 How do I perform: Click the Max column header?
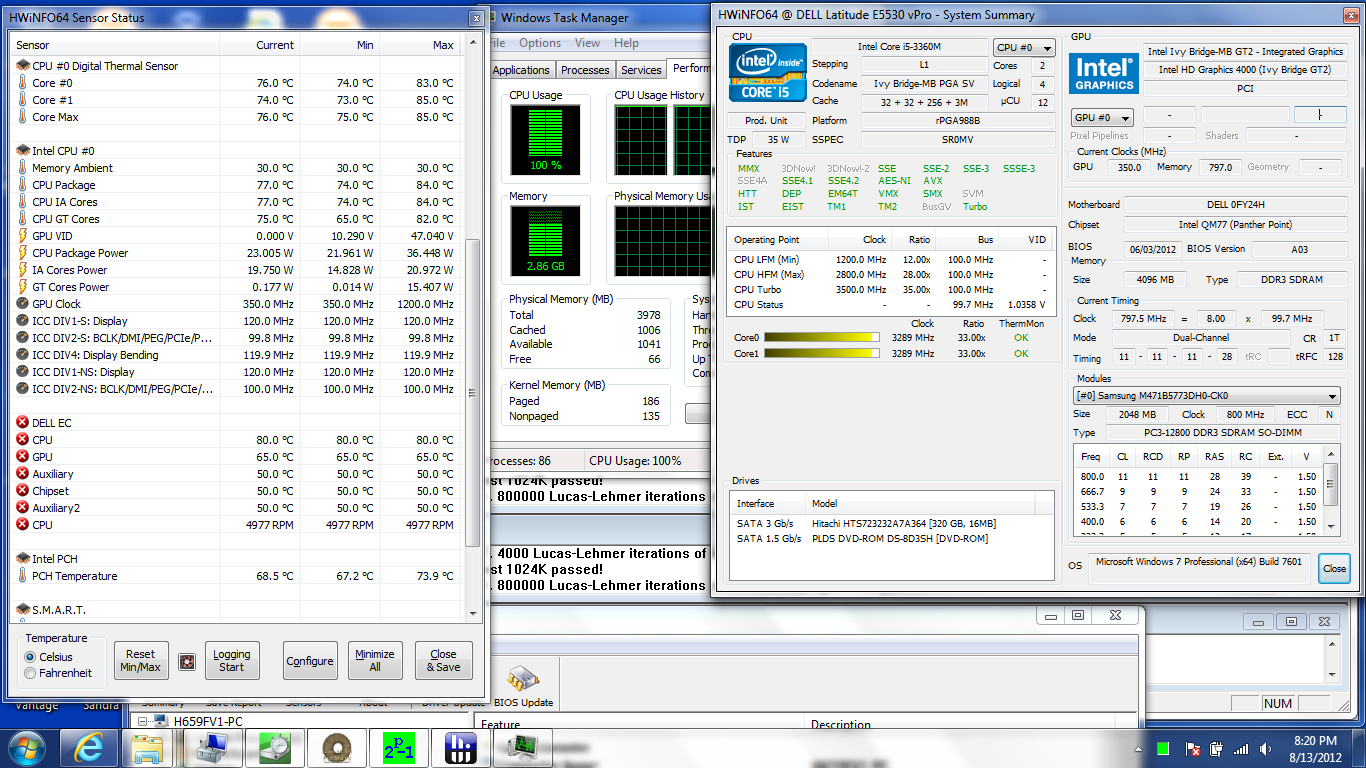tap(419, 45)
